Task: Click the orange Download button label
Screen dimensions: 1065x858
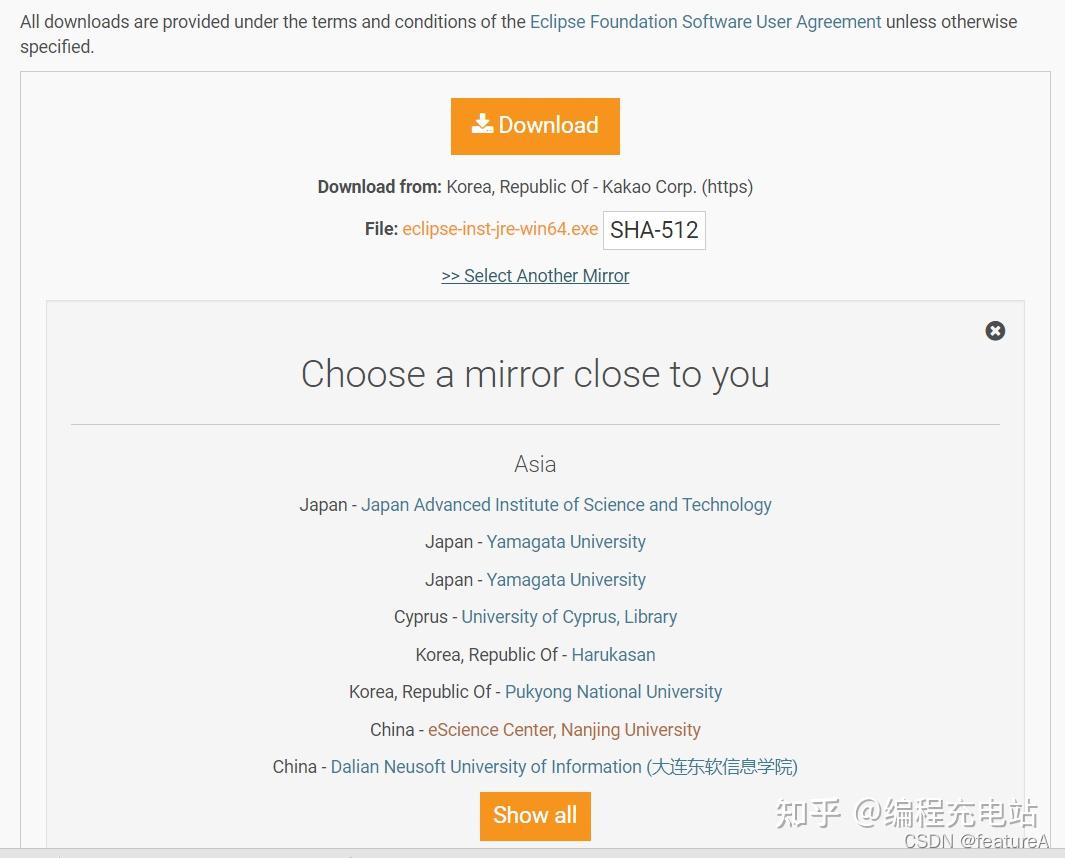Action: click(548, 126)
